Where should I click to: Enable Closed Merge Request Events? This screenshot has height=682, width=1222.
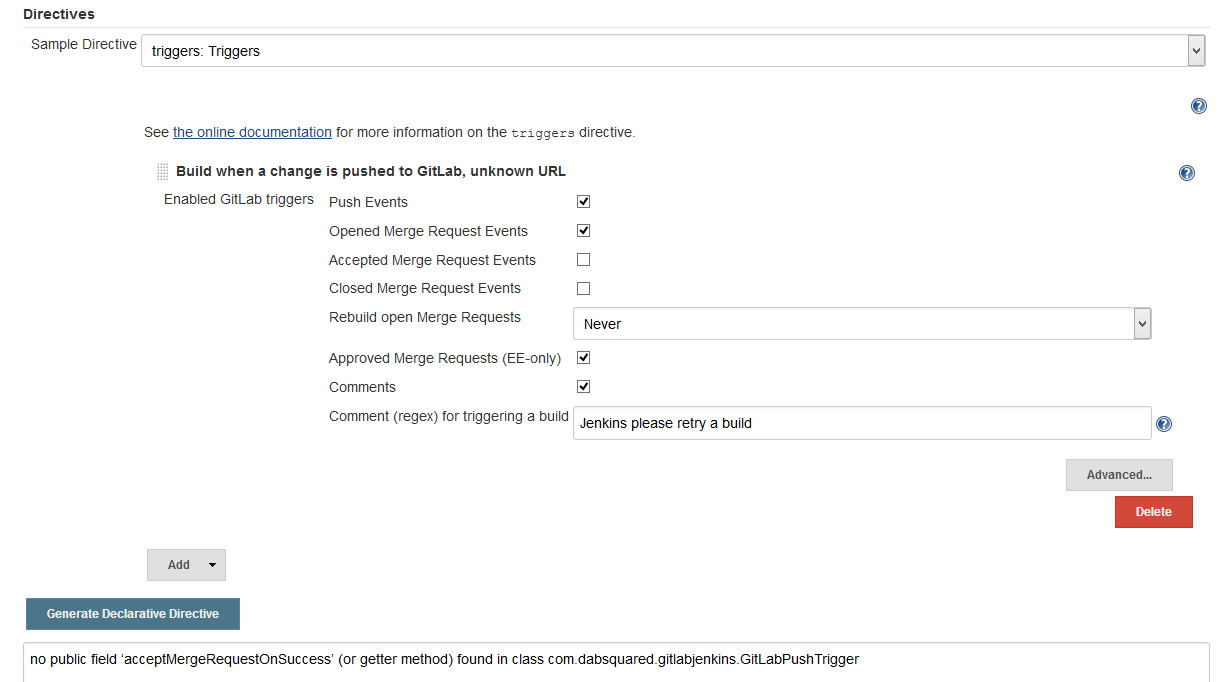[x=584, y=288]
